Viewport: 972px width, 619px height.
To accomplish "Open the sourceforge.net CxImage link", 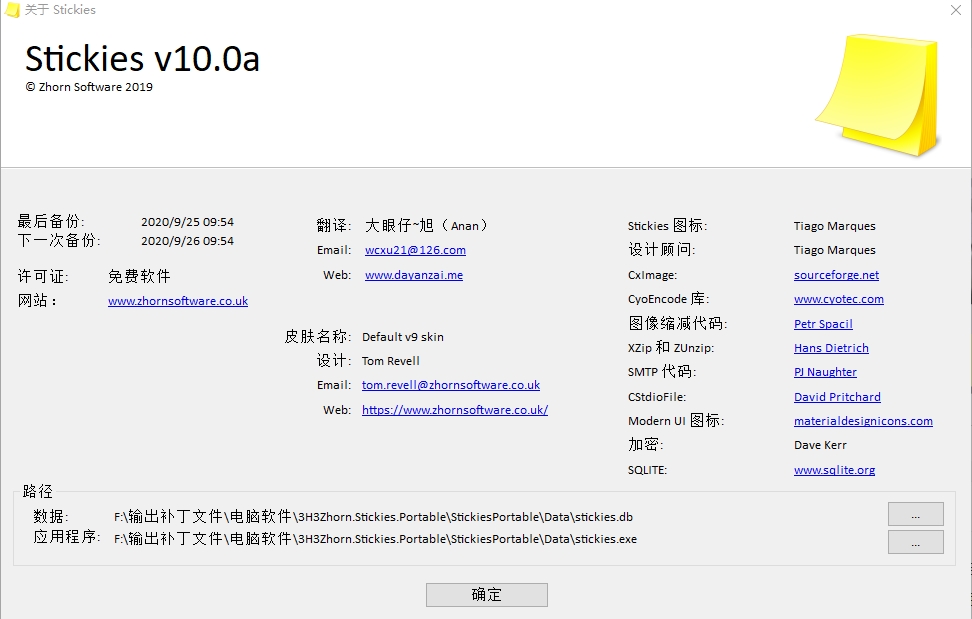I will [x=836, y=275].
